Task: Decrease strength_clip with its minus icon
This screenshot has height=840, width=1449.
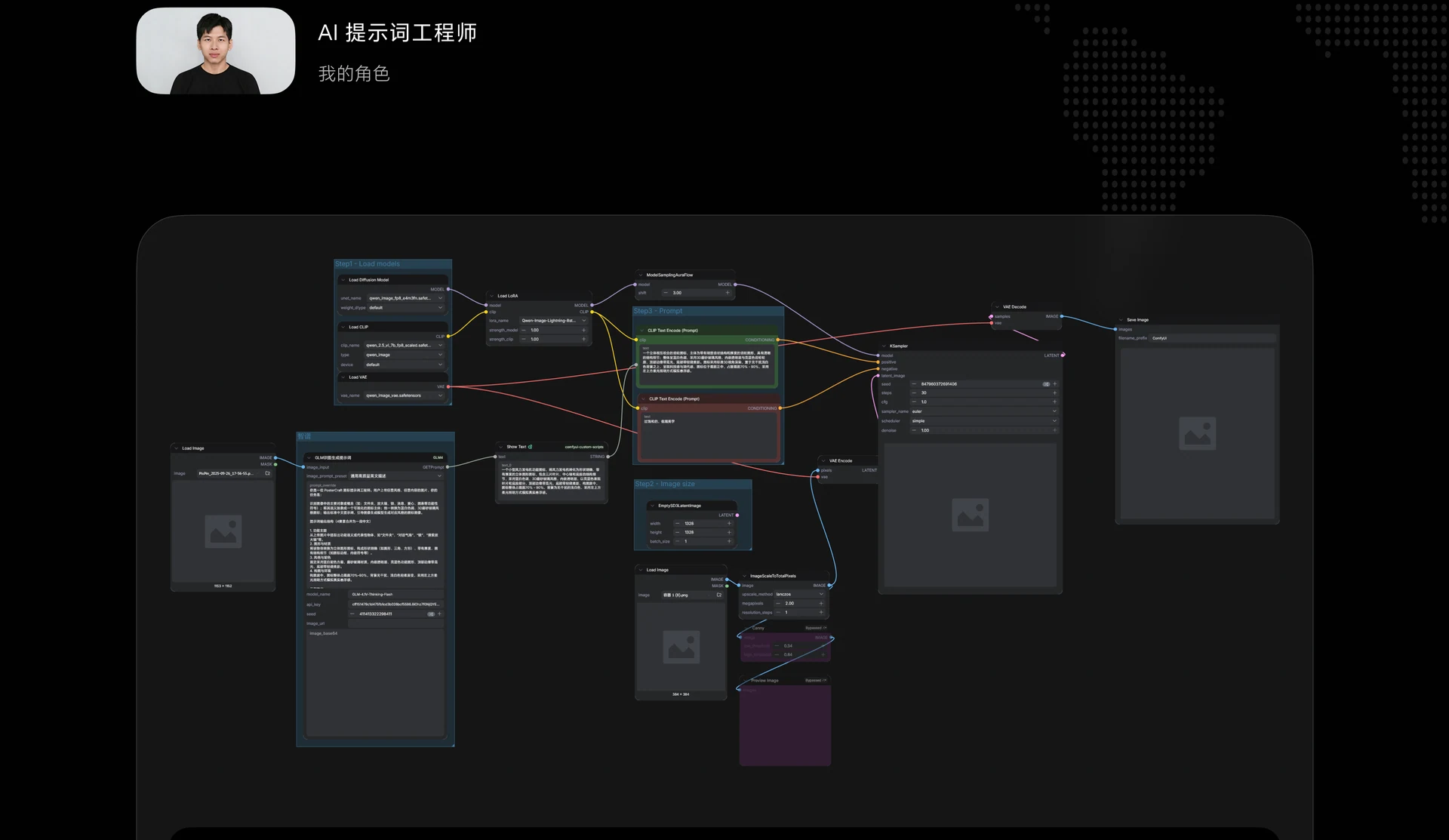Action: [x=524, y=339]
